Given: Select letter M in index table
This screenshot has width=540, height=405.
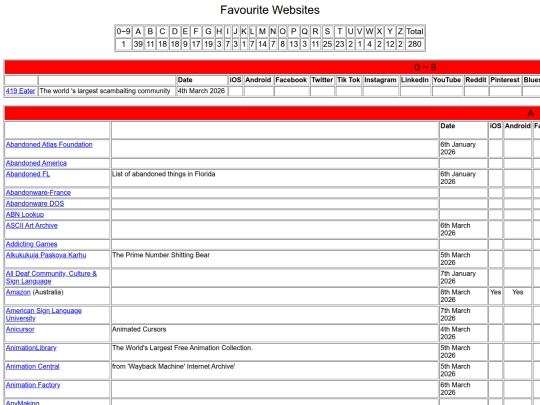Looking at the screenshot, I should [x=262, y=32].
